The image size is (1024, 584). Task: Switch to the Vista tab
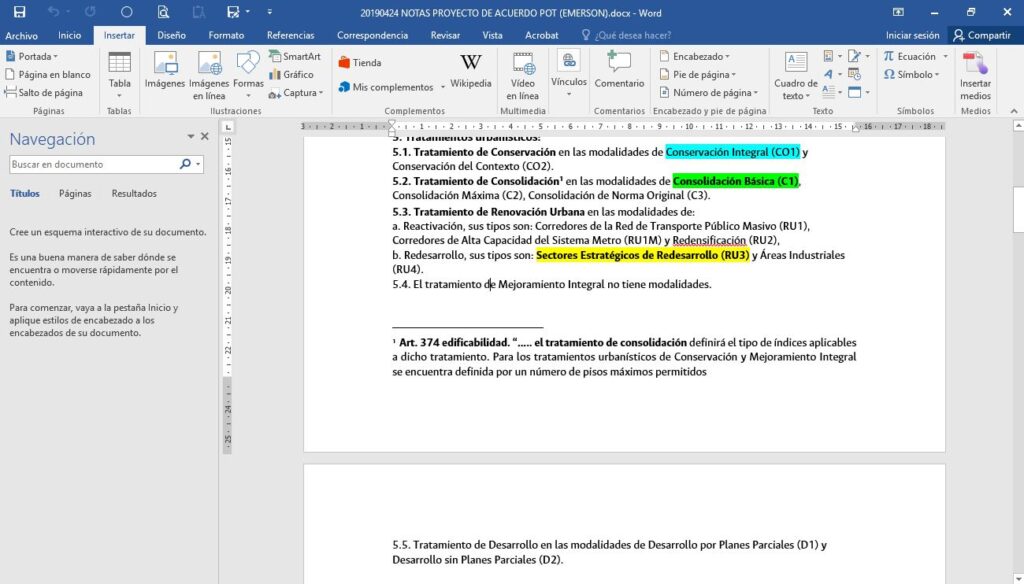pos(492,35)
